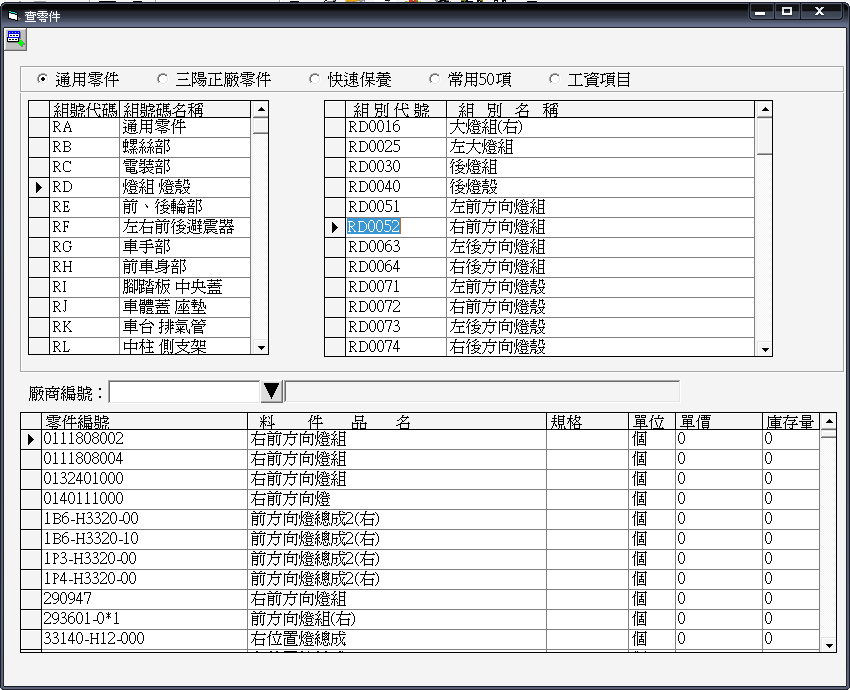Click the calculator icon in the toolbar
The image size is (850, 690).
coord(14,38)
